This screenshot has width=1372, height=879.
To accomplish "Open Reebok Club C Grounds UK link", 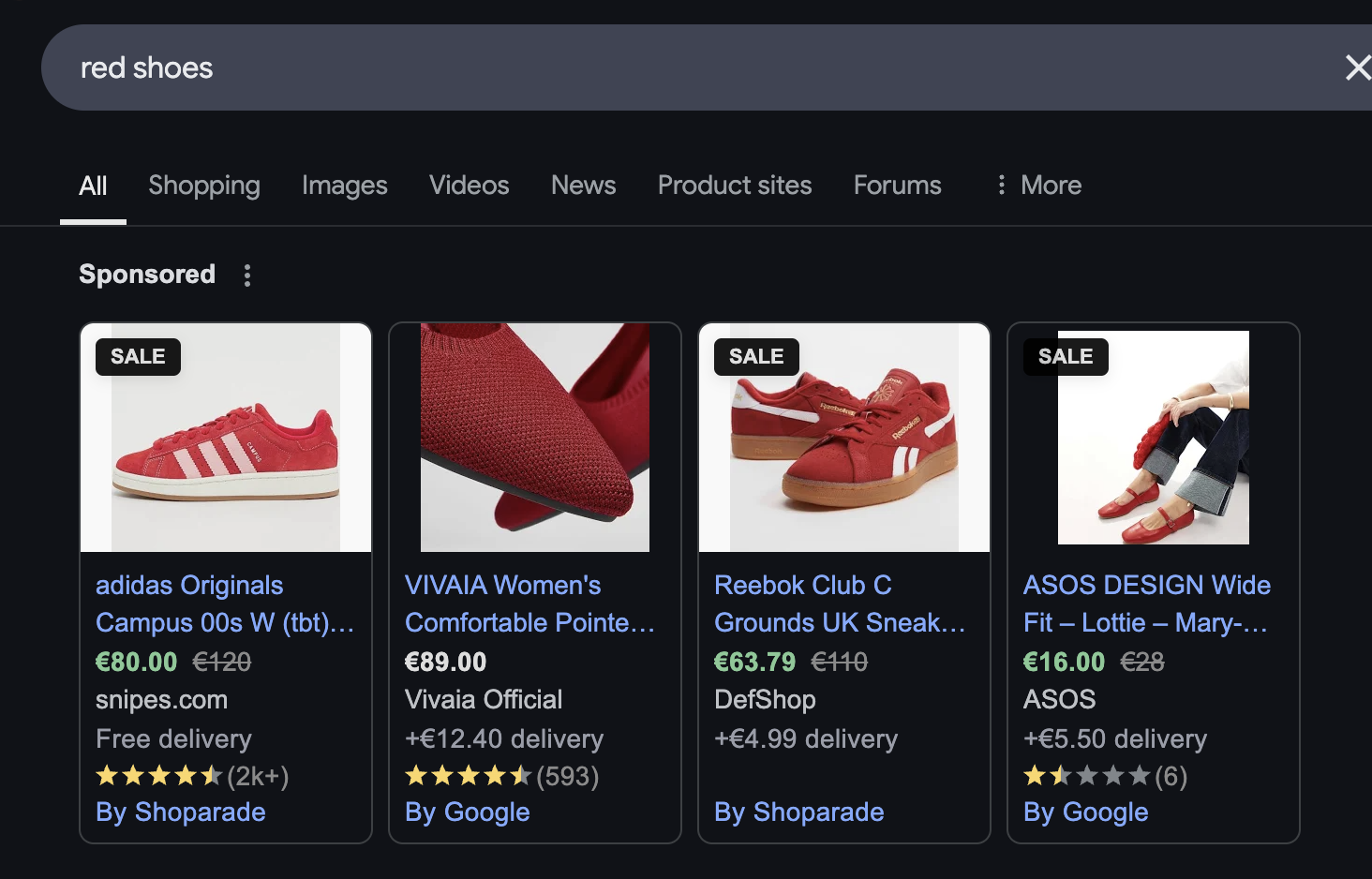I will [x=840, y=603].
